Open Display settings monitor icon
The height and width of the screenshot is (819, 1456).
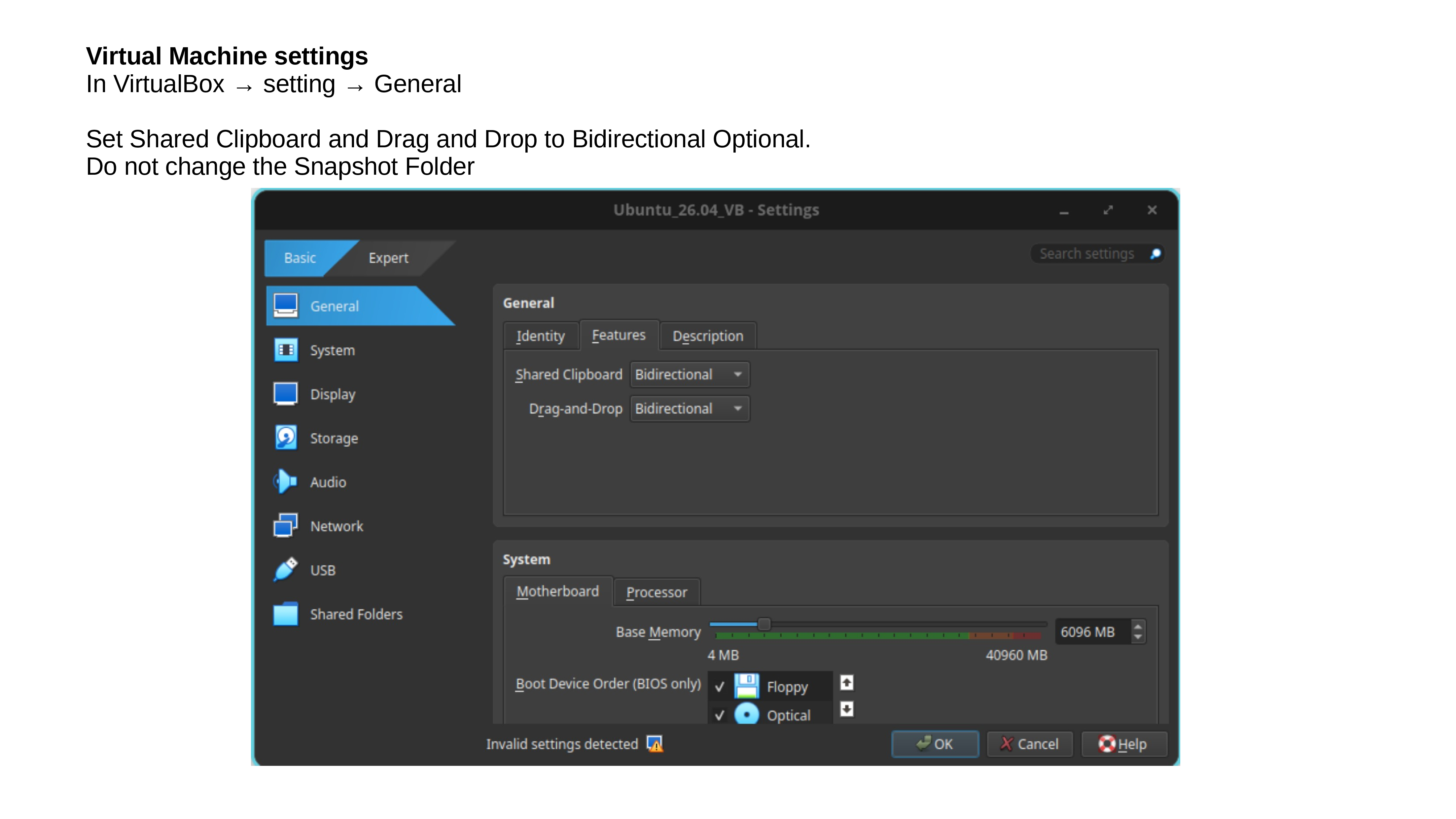[x=285, y=394]
